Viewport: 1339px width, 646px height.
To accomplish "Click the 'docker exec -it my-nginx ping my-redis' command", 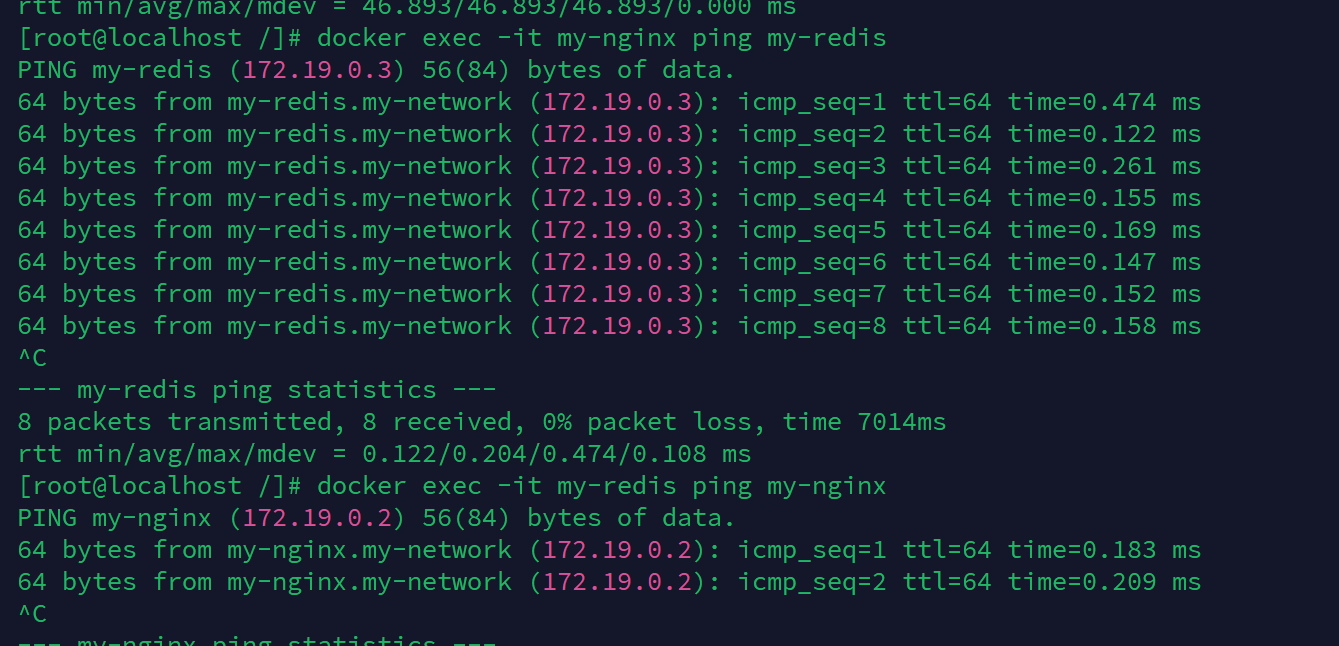I will [x=601, y=39].
